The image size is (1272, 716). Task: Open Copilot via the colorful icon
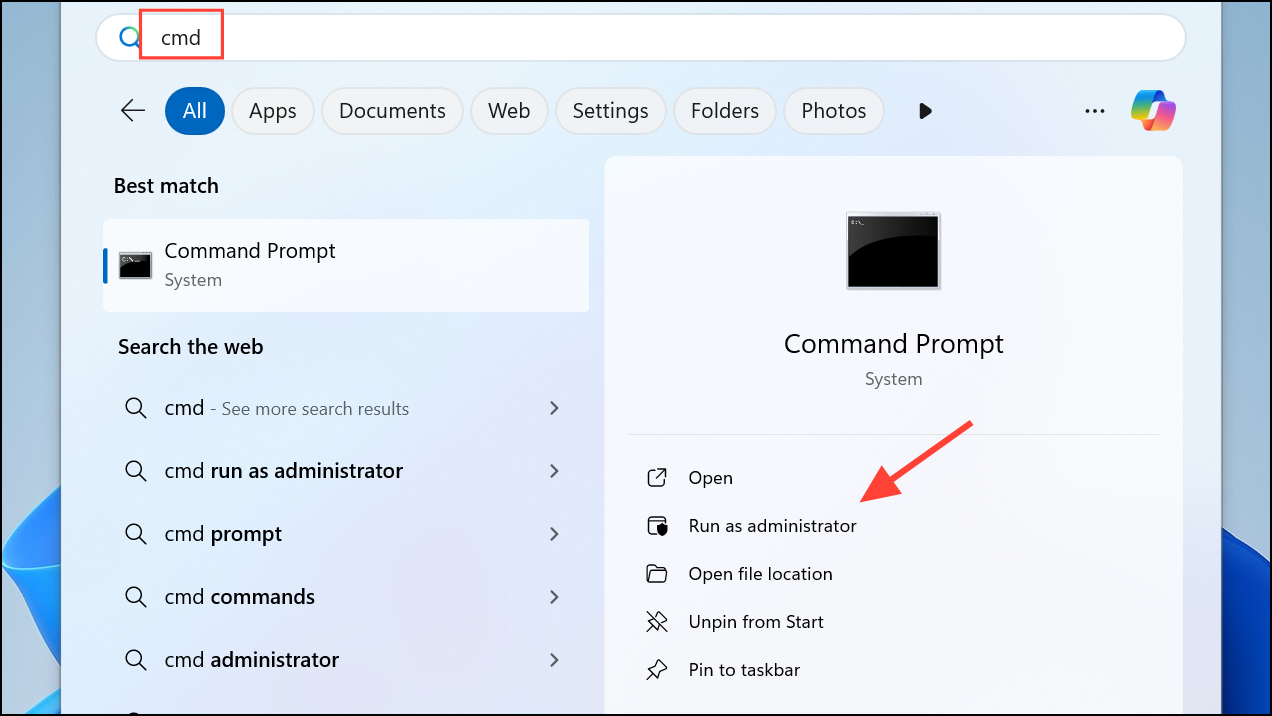tap(1153, 111)
